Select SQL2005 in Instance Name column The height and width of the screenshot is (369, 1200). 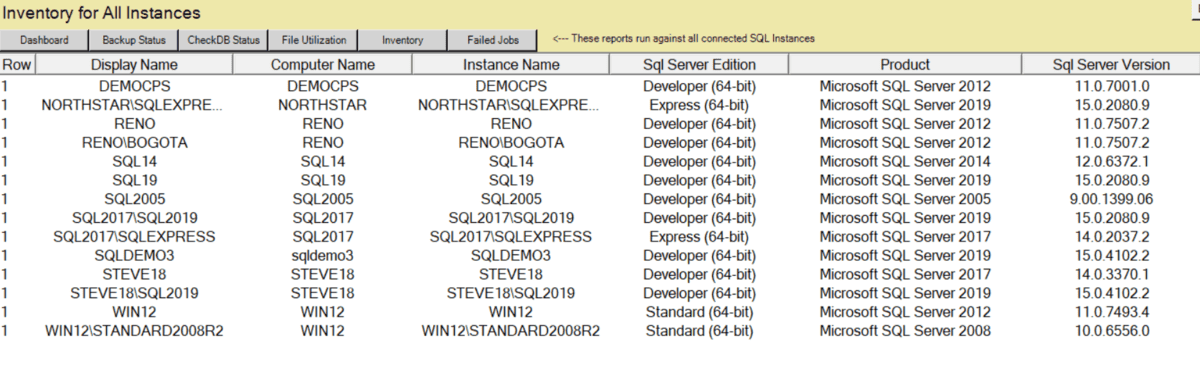(511, 199)
